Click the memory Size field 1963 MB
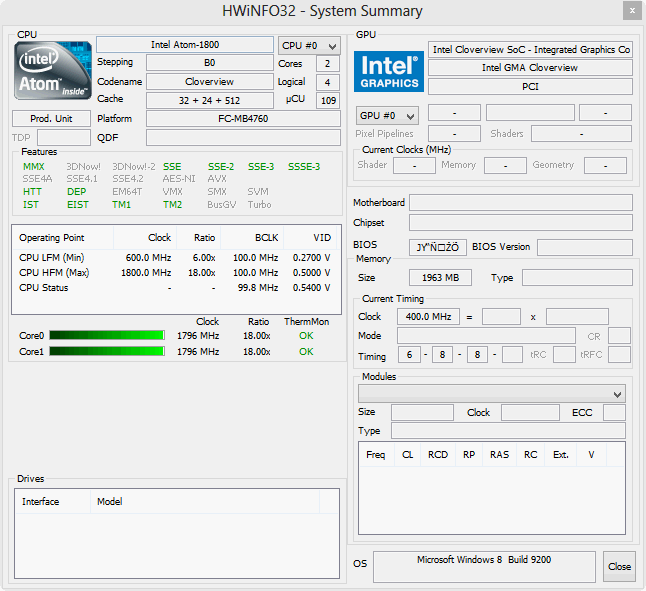Screen dimensions: 646x591 (x=440, y=278)
